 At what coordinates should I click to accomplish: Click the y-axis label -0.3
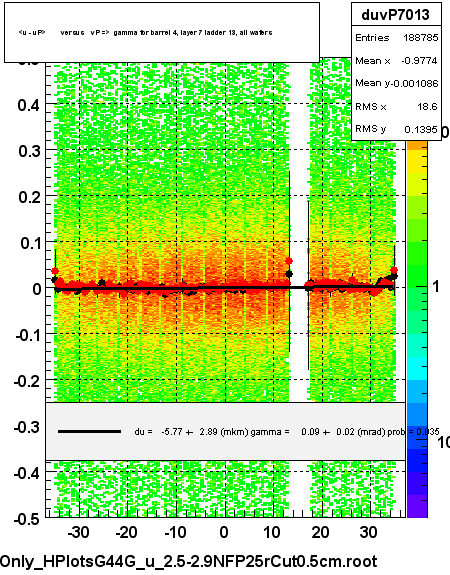[26, 427]
